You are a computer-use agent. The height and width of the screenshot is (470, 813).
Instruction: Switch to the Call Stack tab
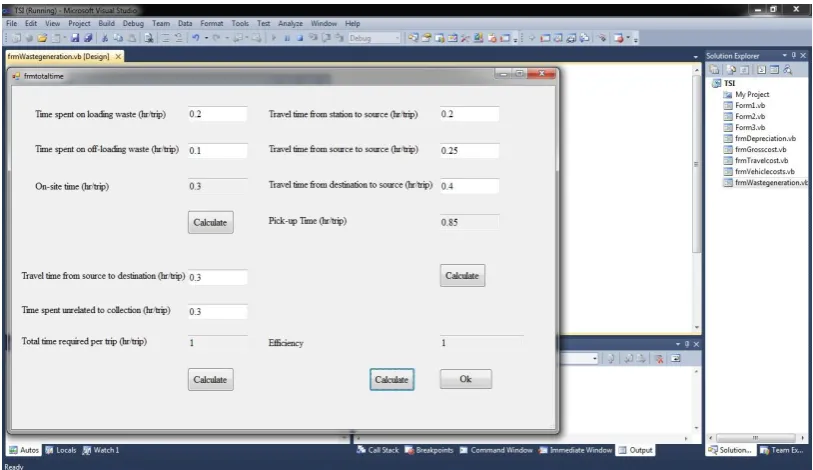(x=378, y=450)
